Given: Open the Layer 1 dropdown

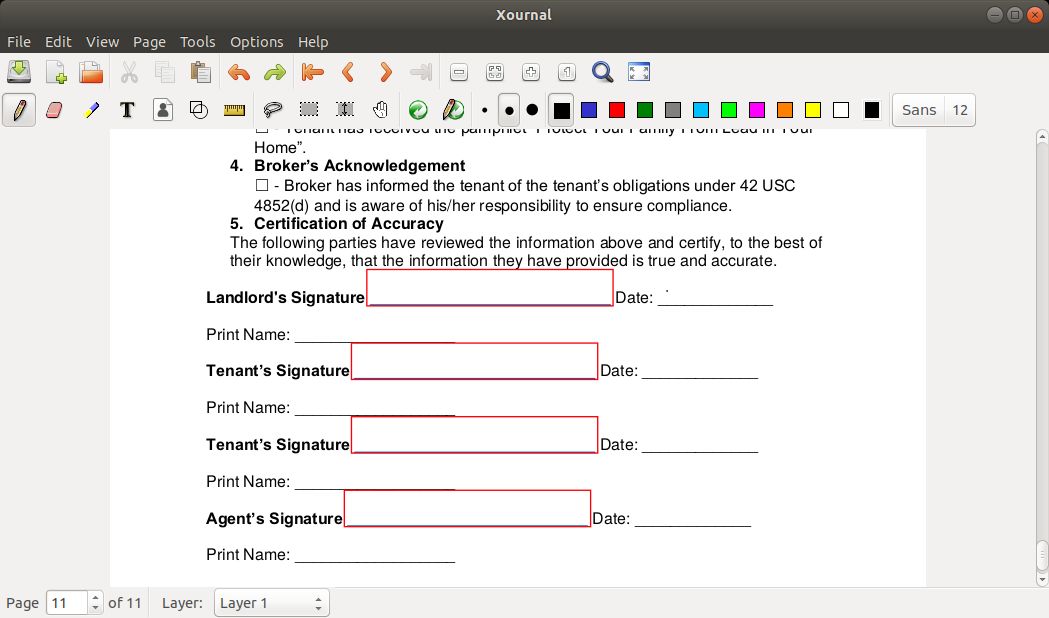Looking at the screenshot, I should coord(271,603).
